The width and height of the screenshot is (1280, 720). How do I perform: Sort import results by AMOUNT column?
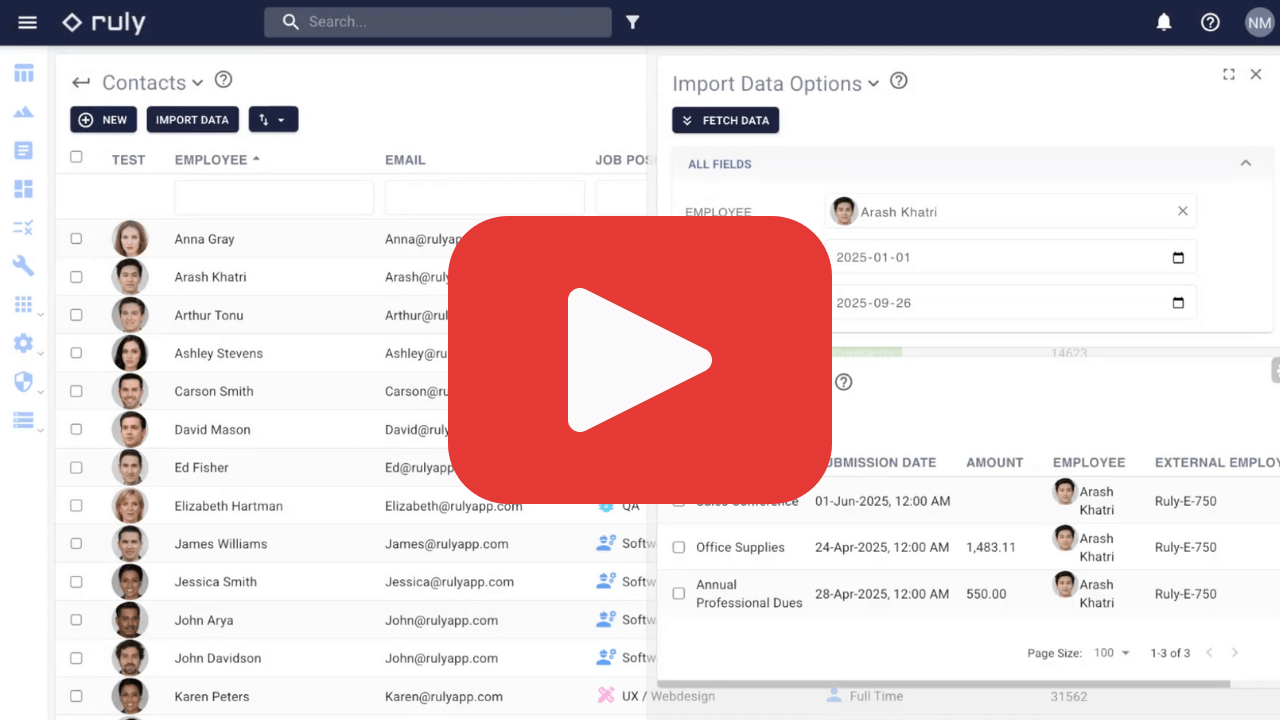pyautogui.click(x=994, y=463)
